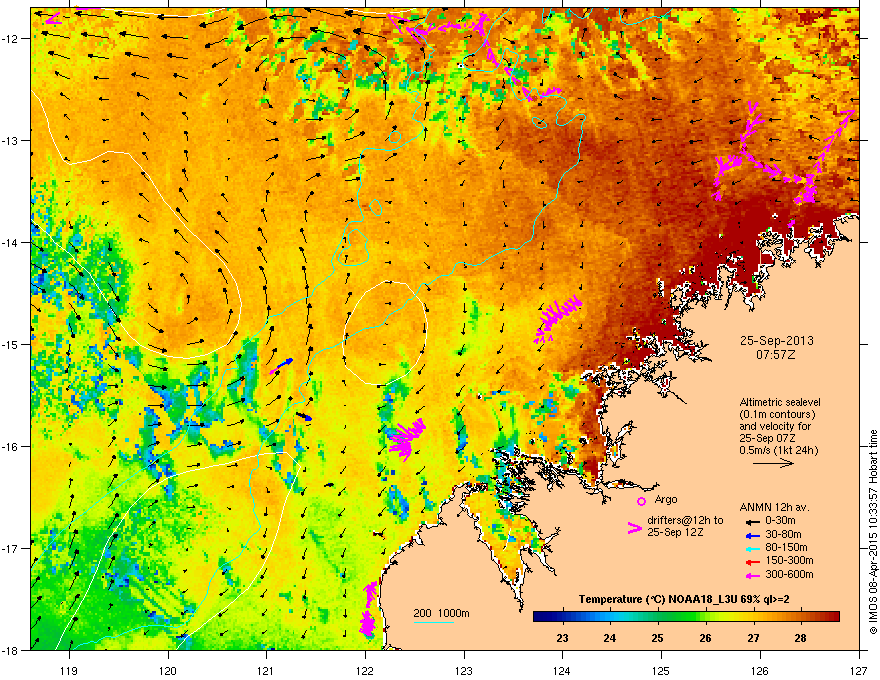This screenshot has width=880, height=680.
Task: Click the latitude axis label -16
Action: (x=11, y=447)
